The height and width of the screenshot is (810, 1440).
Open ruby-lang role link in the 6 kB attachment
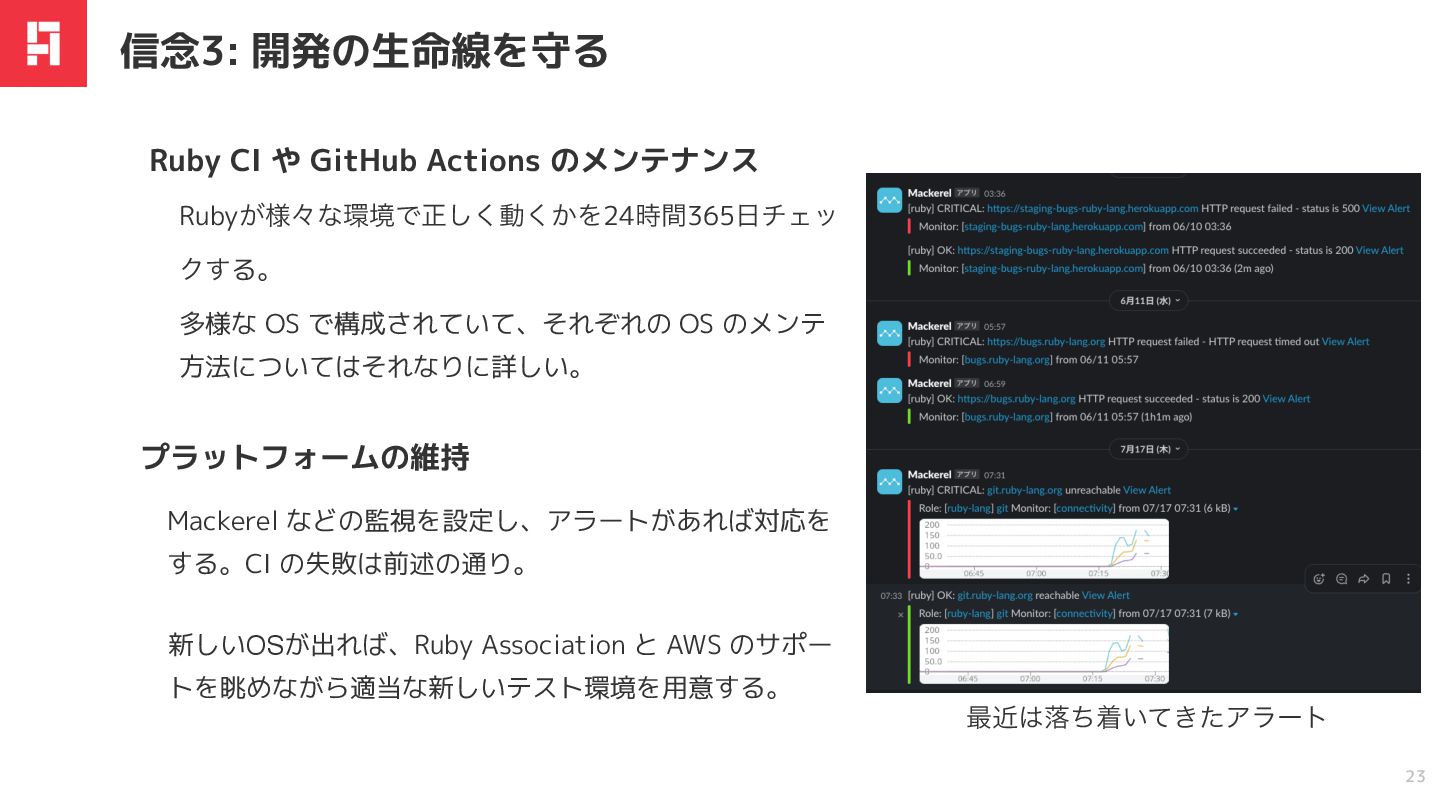click(x=968, y=508)
